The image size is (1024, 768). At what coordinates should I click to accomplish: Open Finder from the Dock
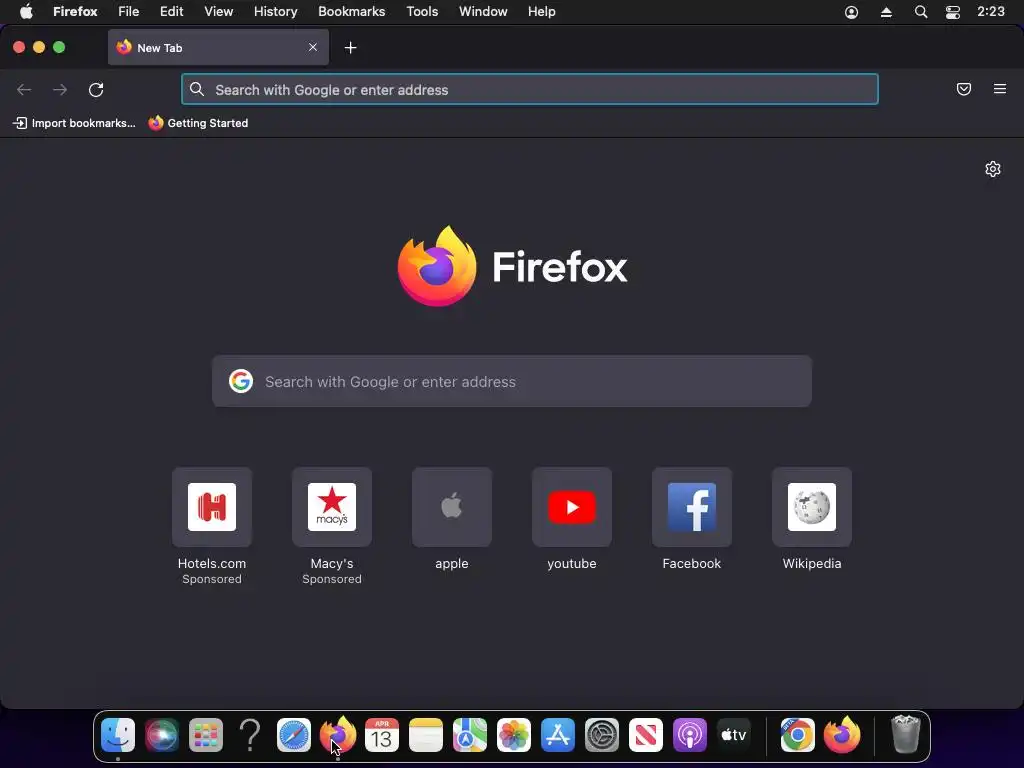tap(118, 735)
